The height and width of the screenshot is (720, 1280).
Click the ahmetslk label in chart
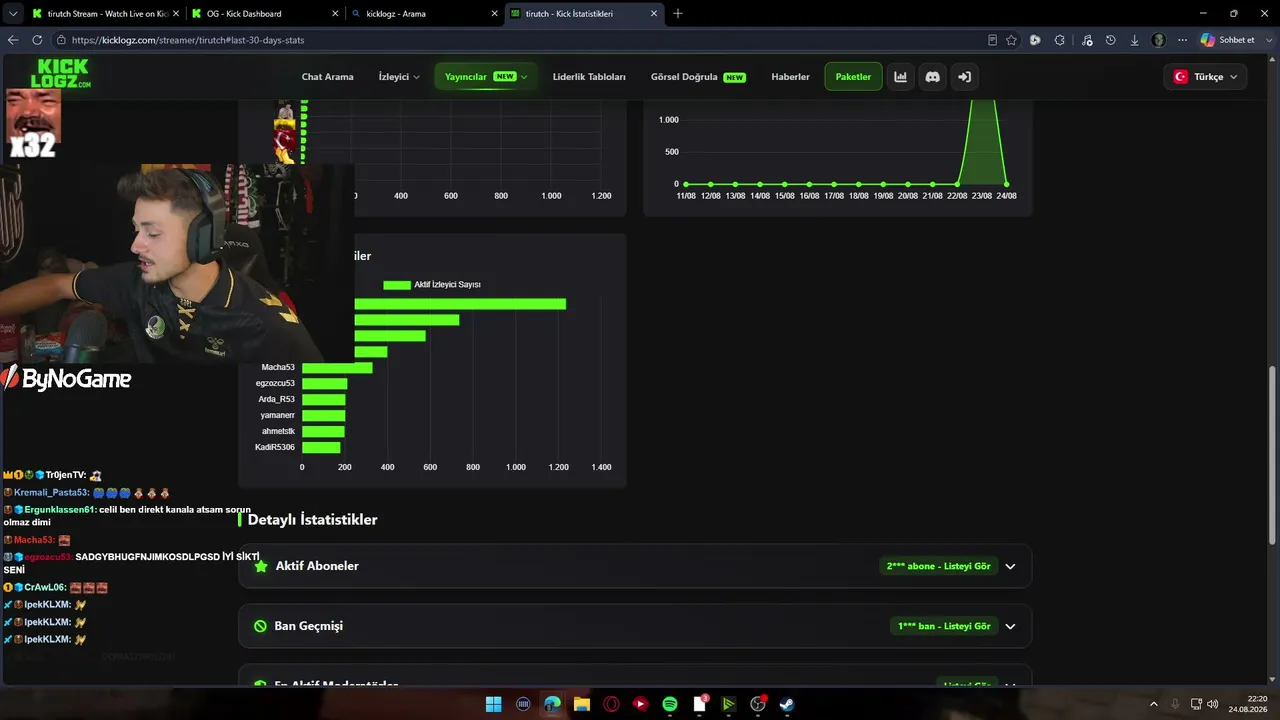click(x=279, y=431)
